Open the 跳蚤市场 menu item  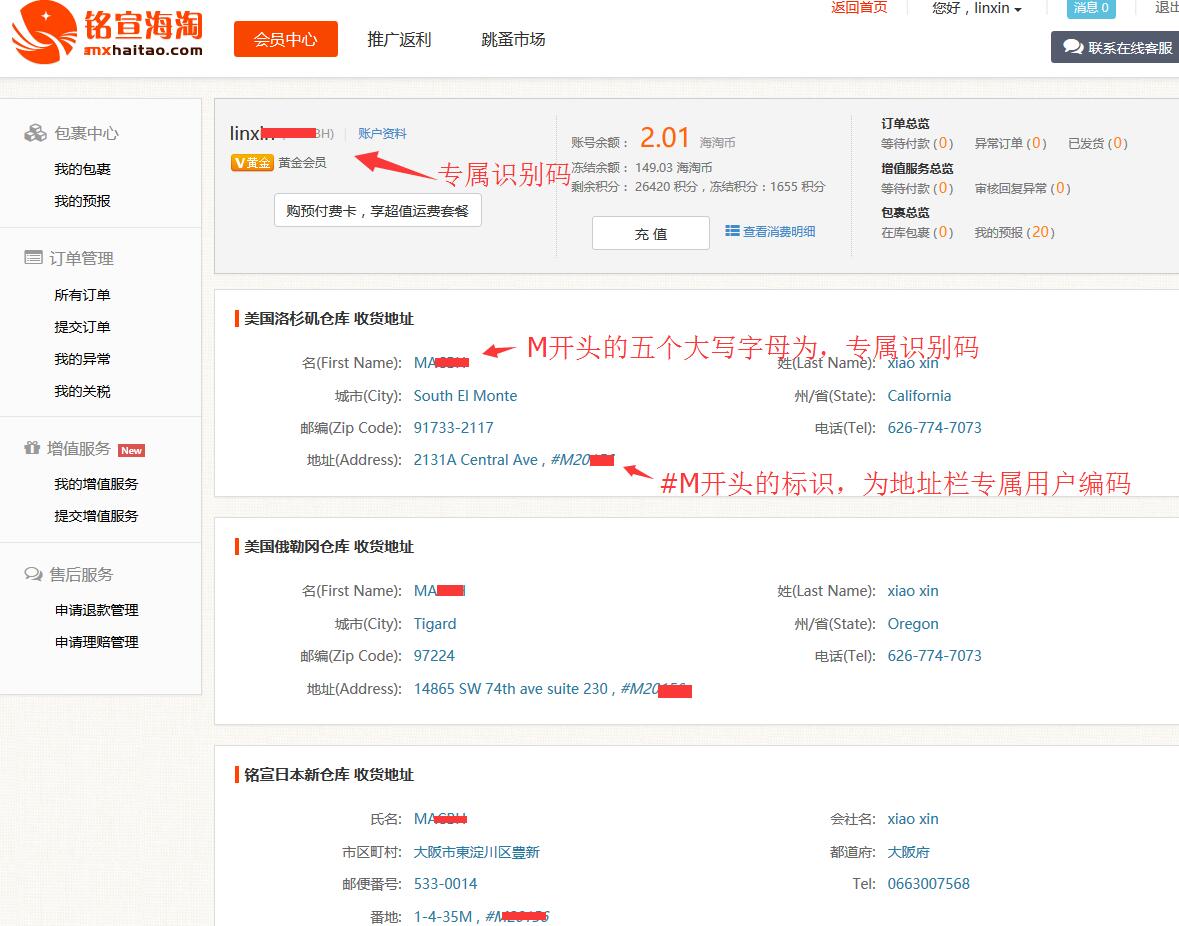pos(513,40)
